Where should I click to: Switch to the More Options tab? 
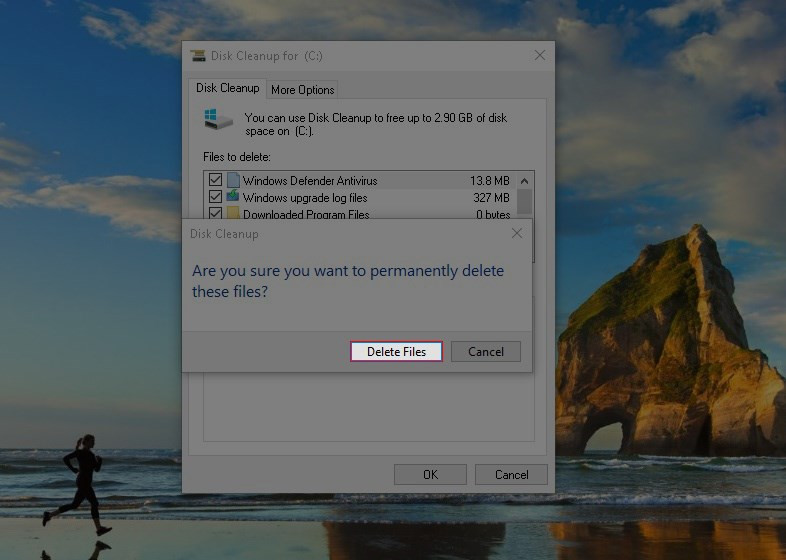coord(302,90)
